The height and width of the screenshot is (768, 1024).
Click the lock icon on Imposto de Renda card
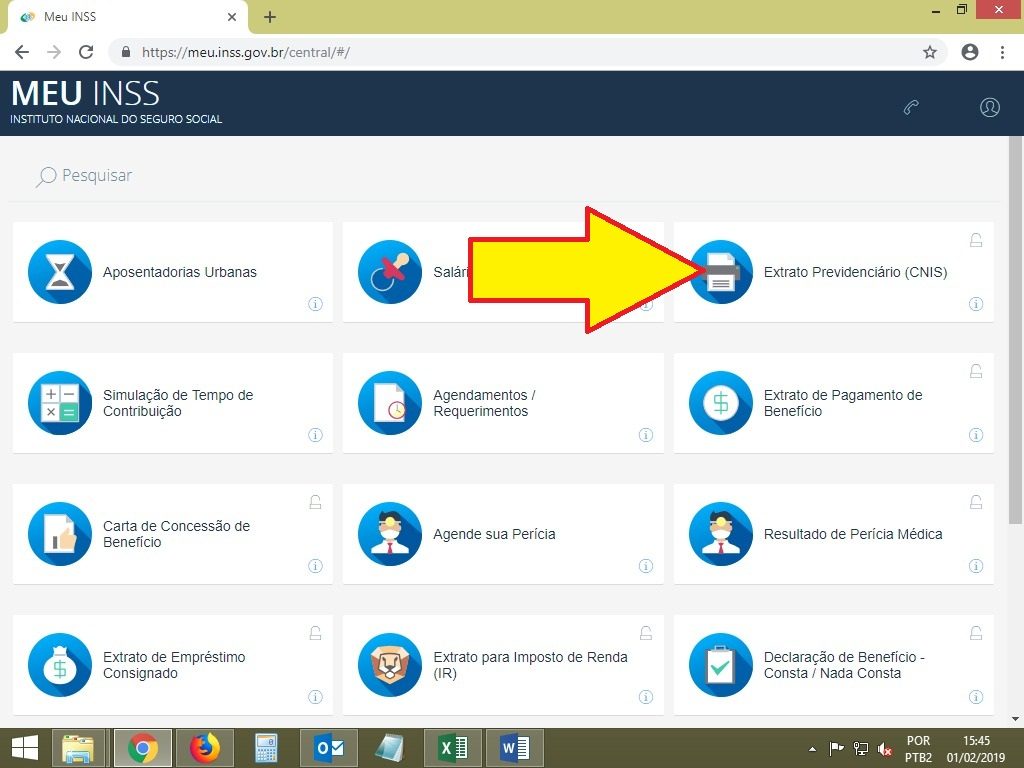pyautogui.click(x=646, y=633)
